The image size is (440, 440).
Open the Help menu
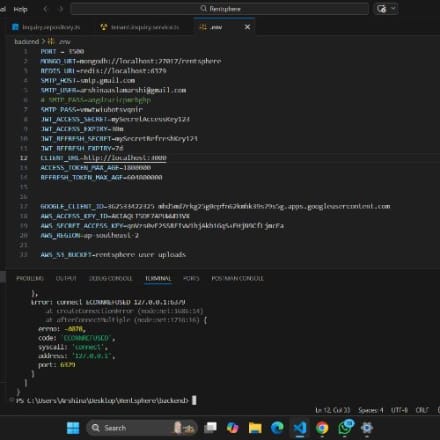coord(20,9)
